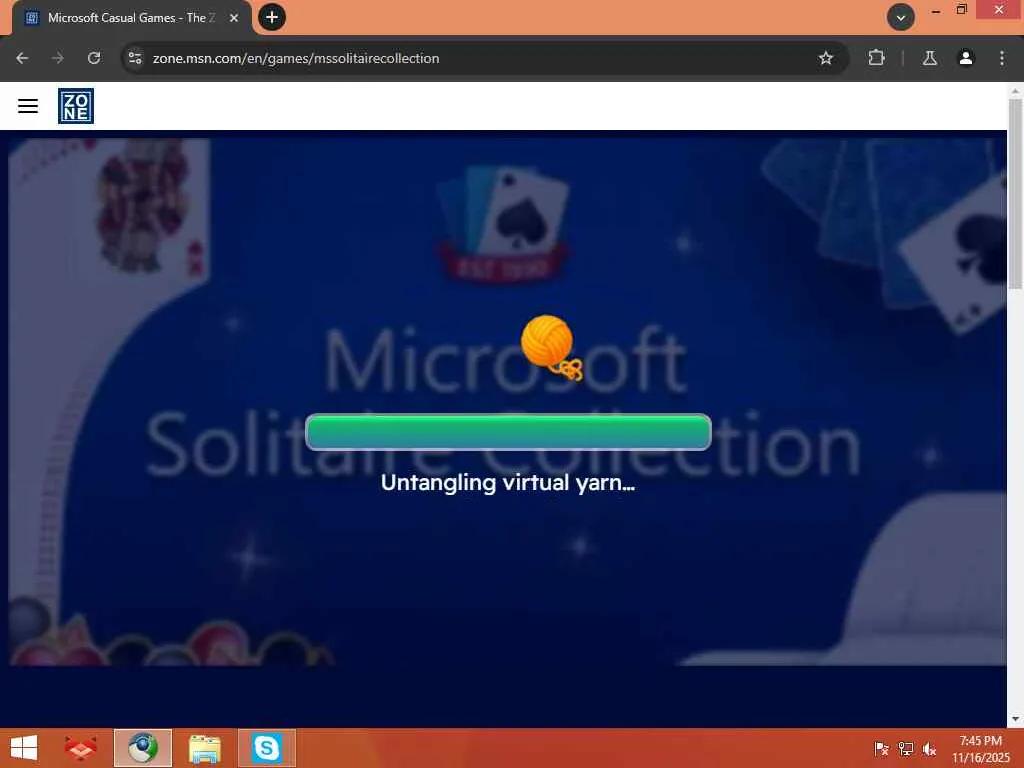Open network status tray icon
Screen dimensions: 1024x768
pyautogui.click(x=905, y=749)
